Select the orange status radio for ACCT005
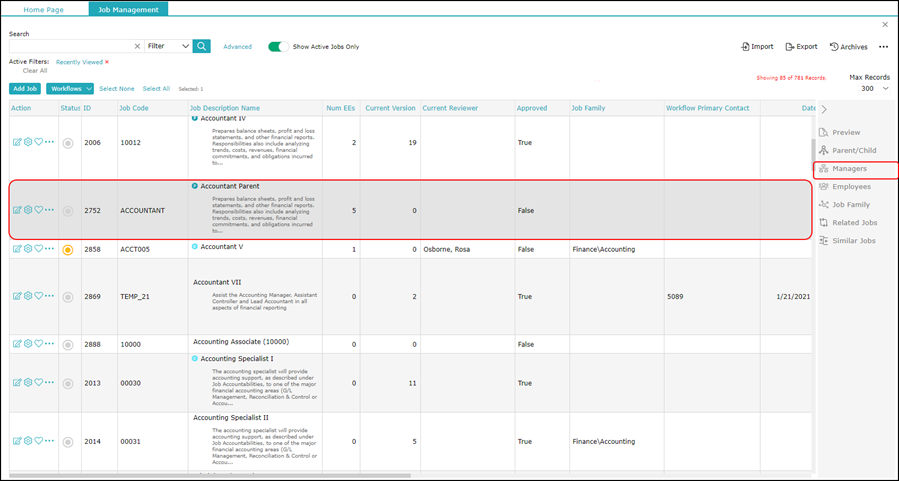 [68, 250]
